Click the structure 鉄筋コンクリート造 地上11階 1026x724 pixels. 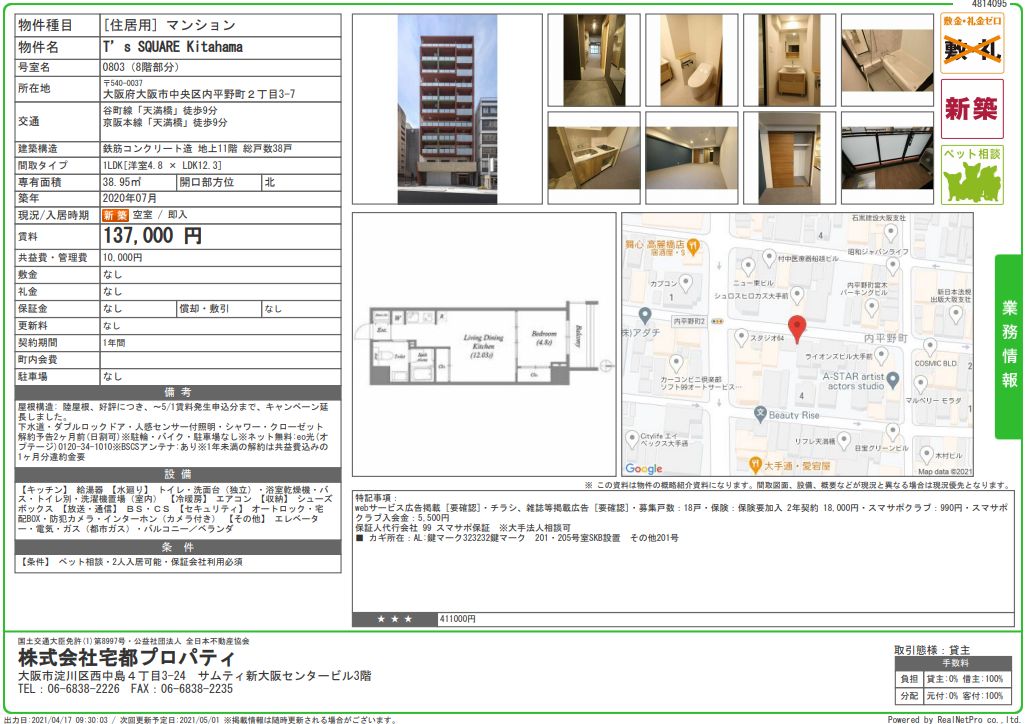tap(169, 149)
